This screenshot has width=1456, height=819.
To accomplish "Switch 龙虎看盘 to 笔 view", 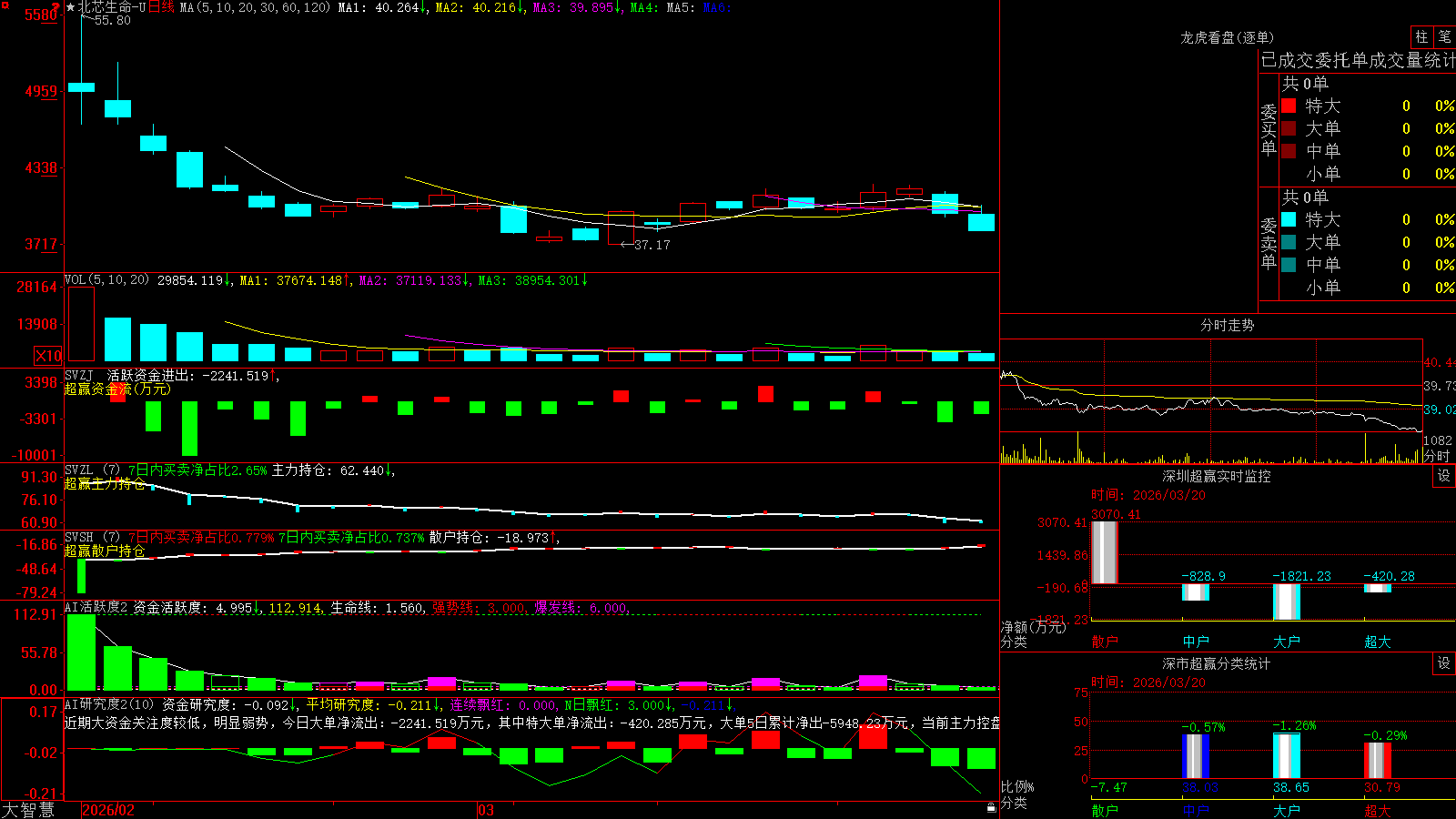I will click(1444, 36).
